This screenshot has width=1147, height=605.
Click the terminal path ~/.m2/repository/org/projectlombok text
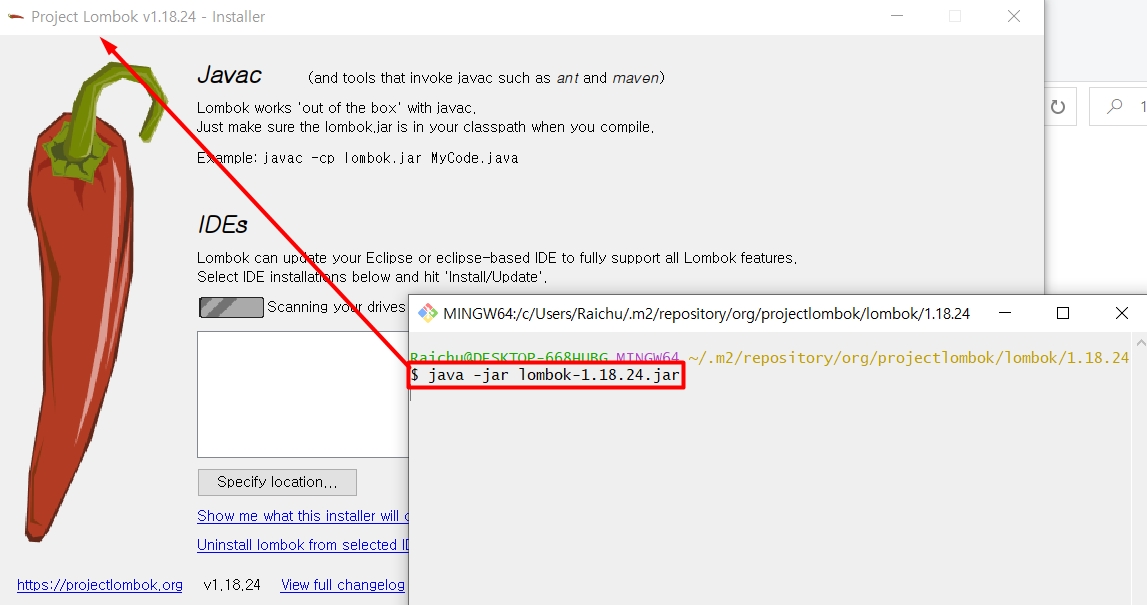tap(909, 358)
